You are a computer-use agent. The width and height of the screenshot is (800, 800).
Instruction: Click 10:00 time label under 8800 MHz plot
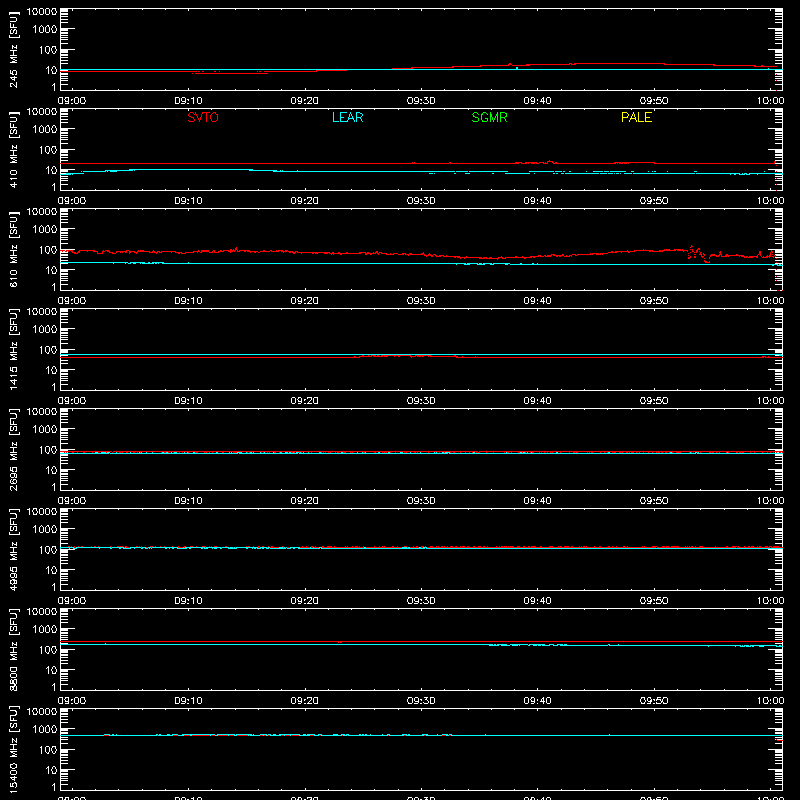[x=770, y=701]
